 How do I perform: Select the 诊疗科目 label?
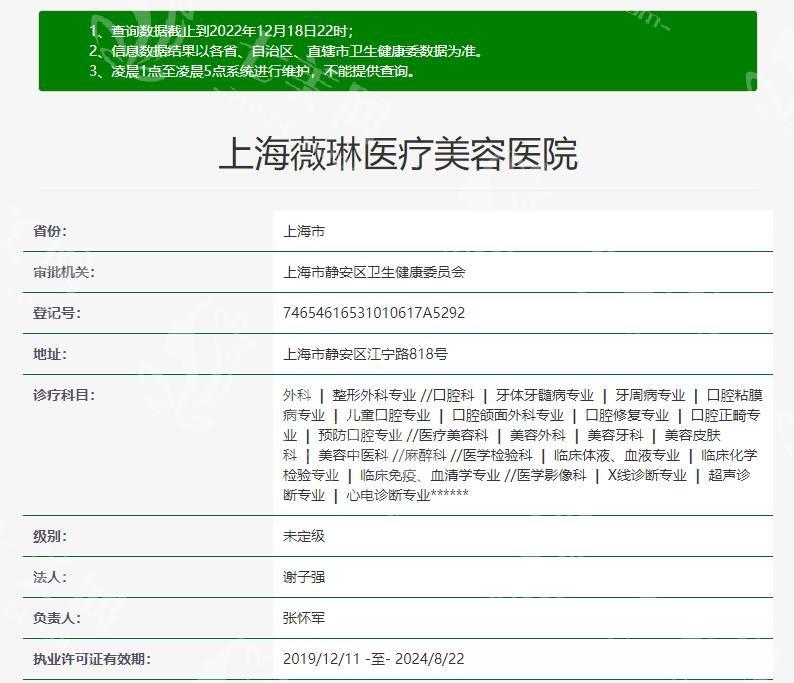(64, 395)
